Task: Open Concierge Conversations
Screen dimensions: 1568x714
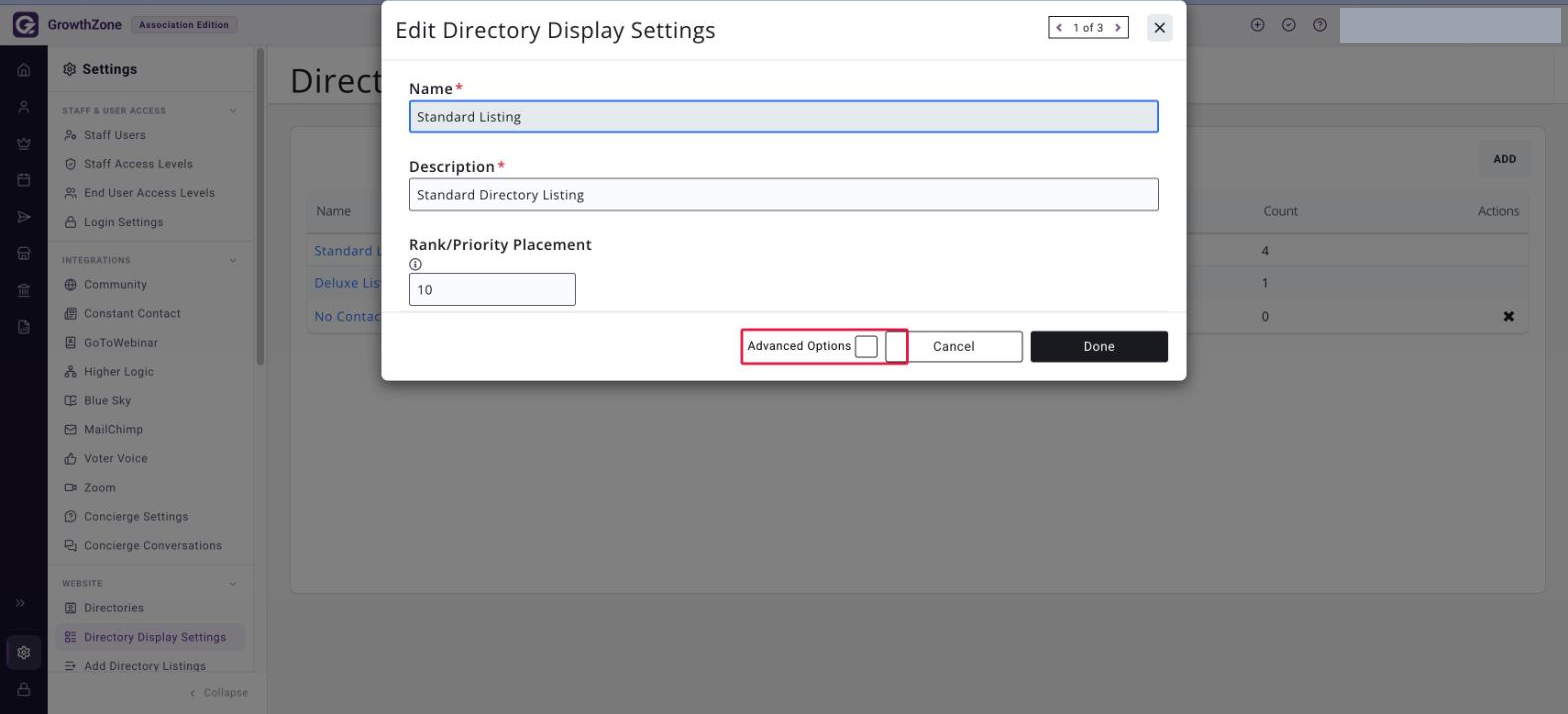Action: tap(153, 546)
